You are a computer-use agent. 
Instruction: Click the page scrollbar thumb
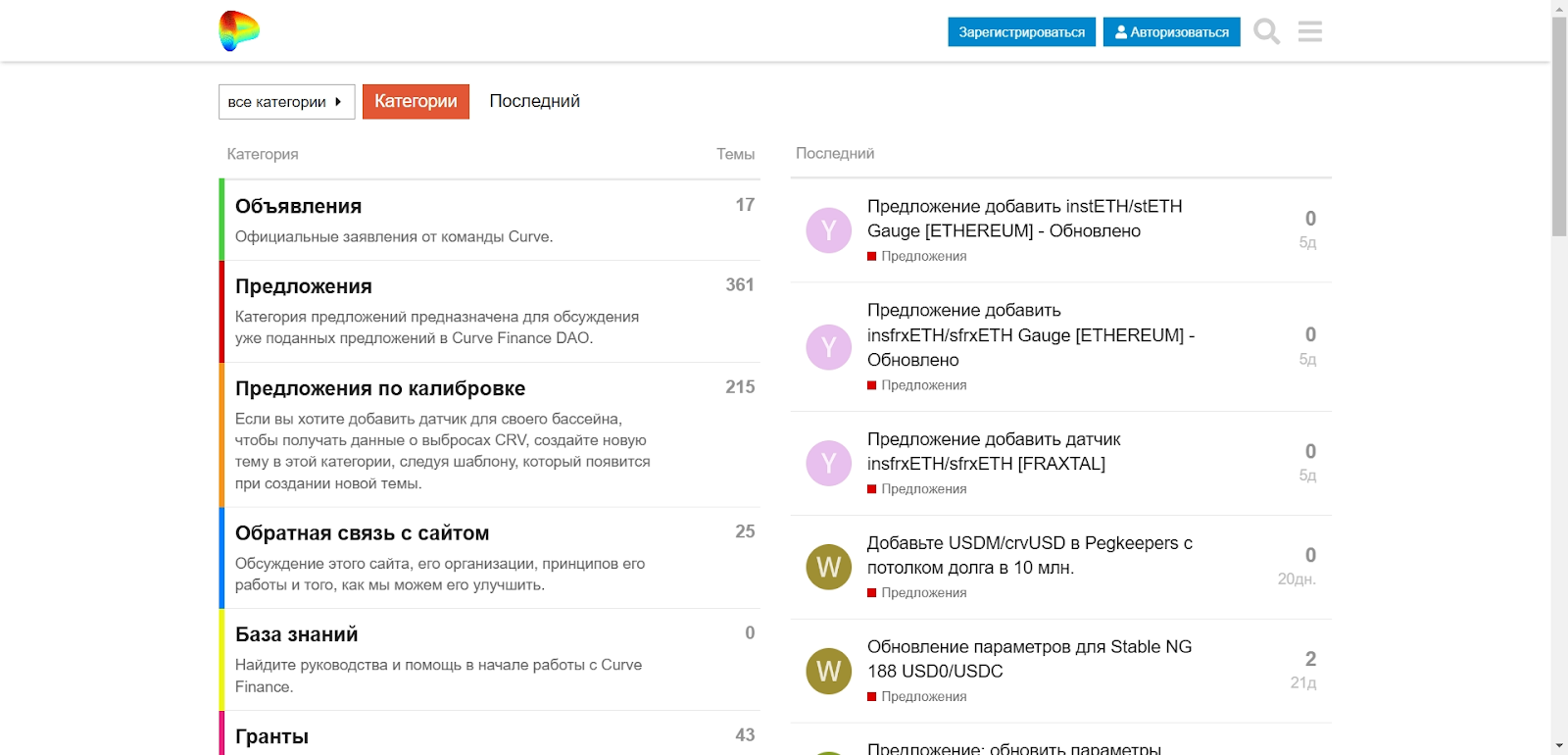[1559, 126]
